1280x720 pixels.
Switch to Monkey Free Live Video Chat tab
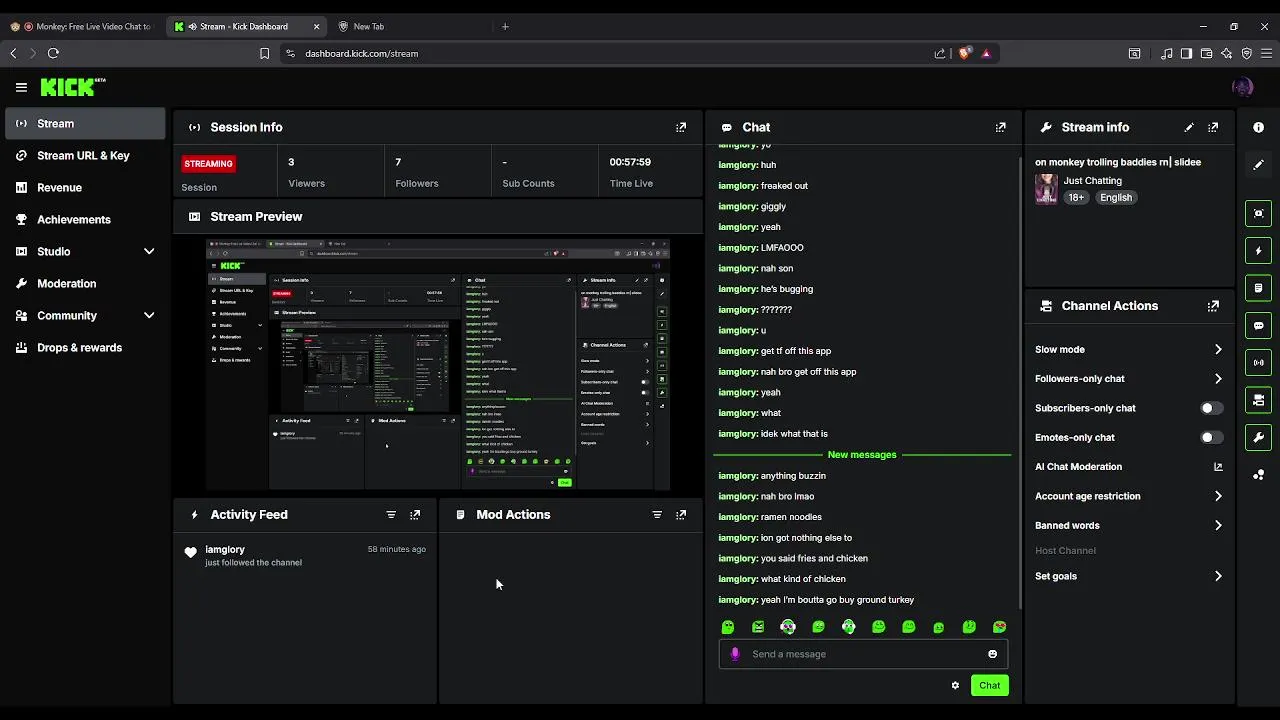pyautogui.click(x=82, y=26)
